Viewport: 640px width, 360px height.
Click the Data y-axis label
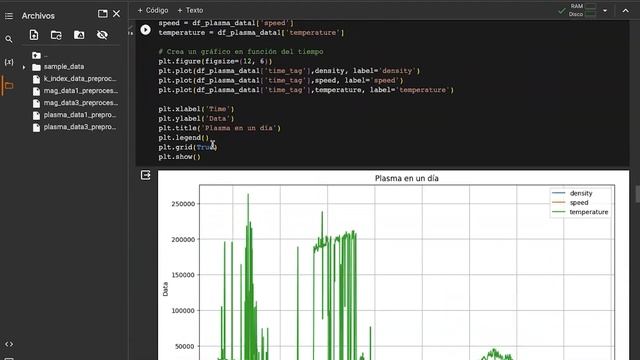[165, 289]
